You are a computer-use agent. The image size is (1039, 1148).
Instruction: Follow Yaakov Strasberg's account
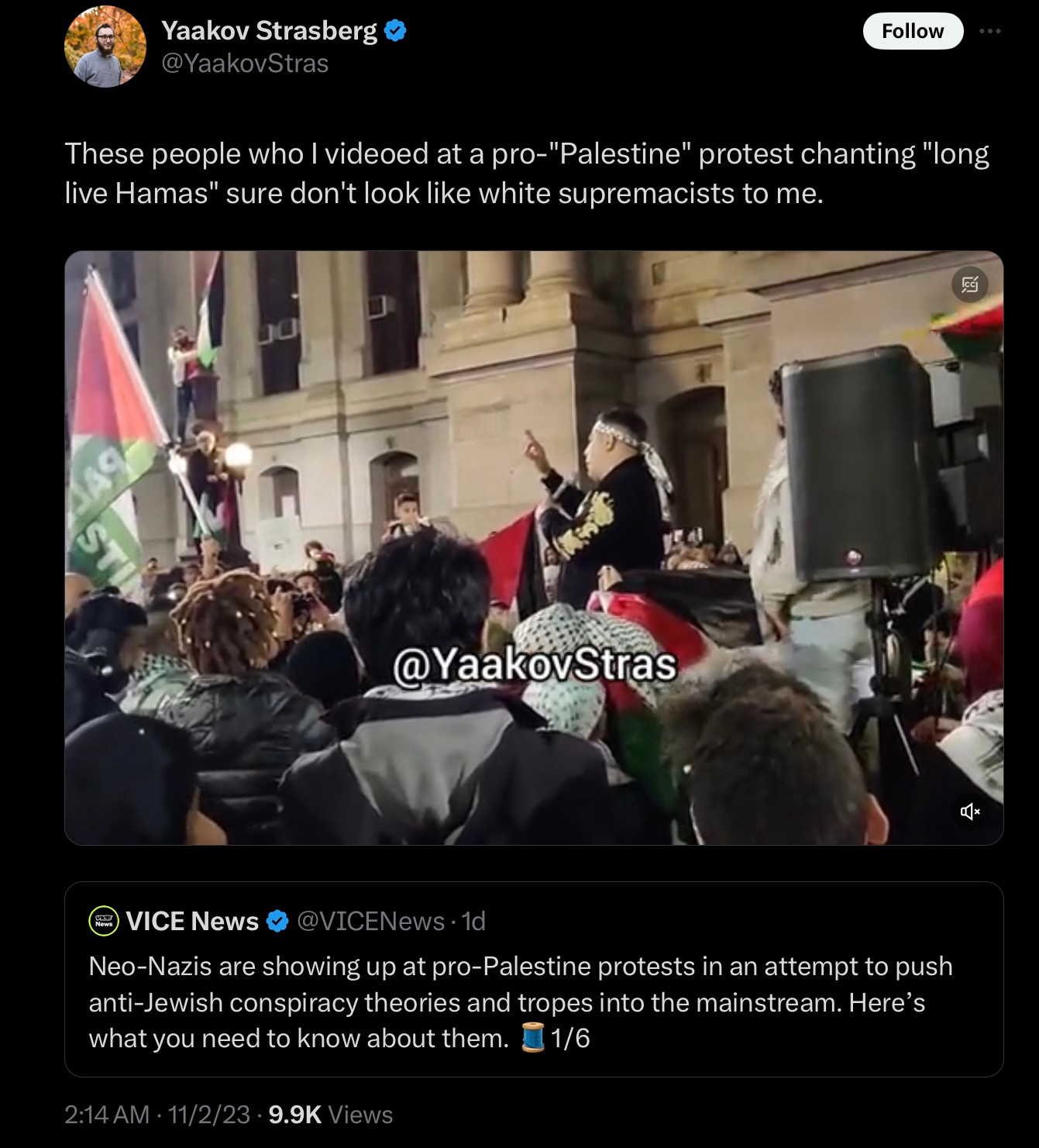tap(913, 31)
